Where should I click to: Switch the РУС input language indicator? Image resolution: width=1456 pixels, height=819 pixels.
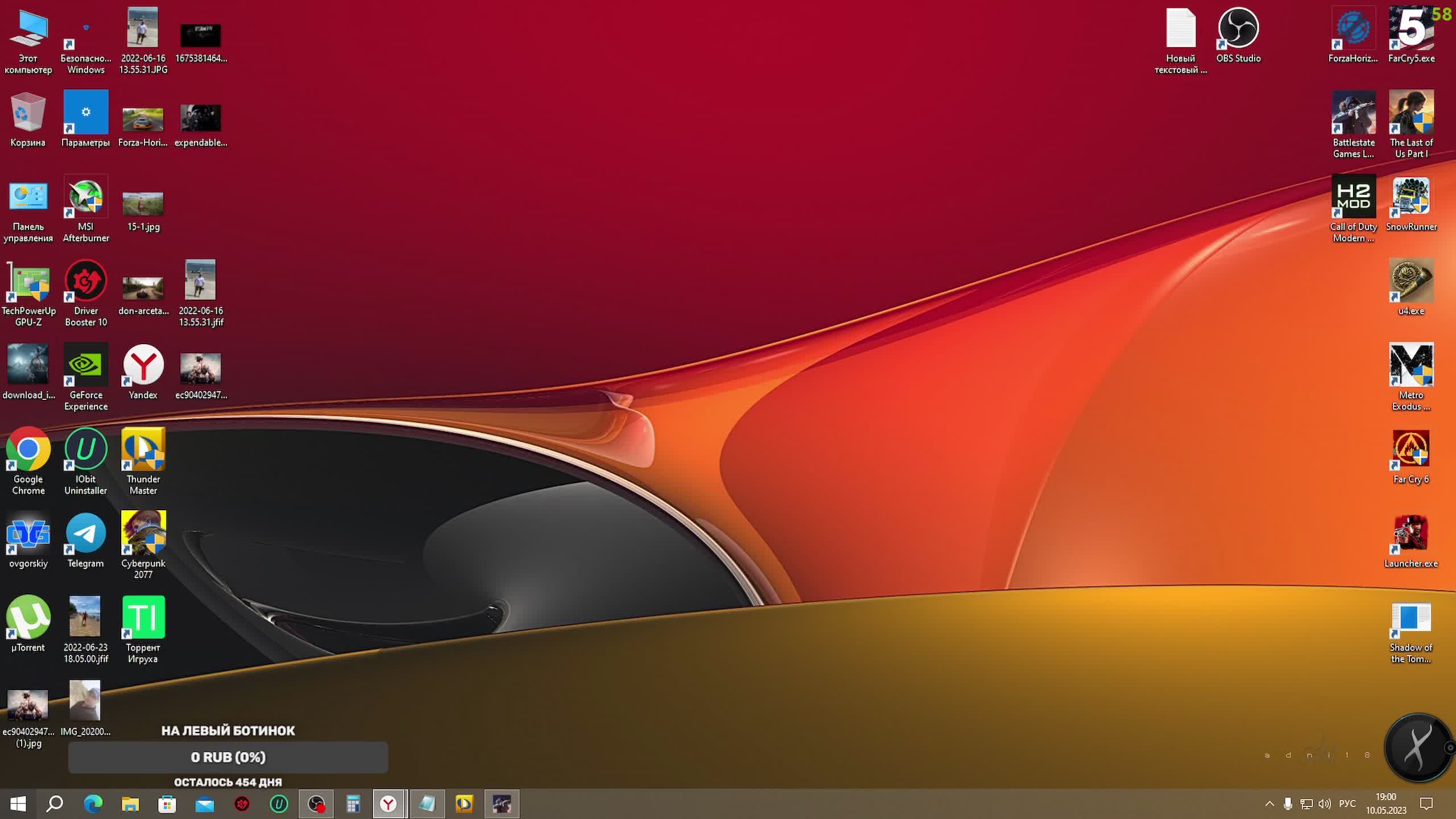(x=1347, y=804)
